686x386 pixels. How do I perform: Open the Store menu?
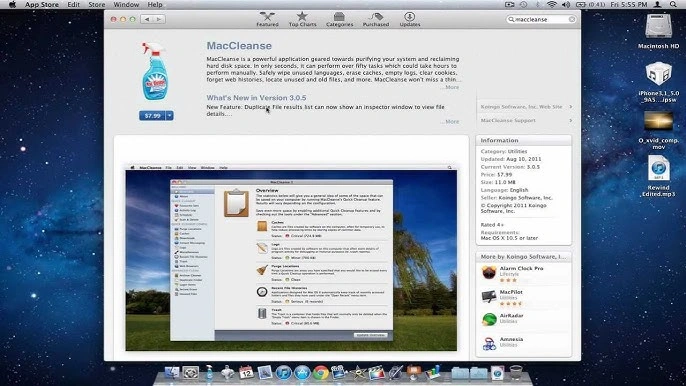97,4
